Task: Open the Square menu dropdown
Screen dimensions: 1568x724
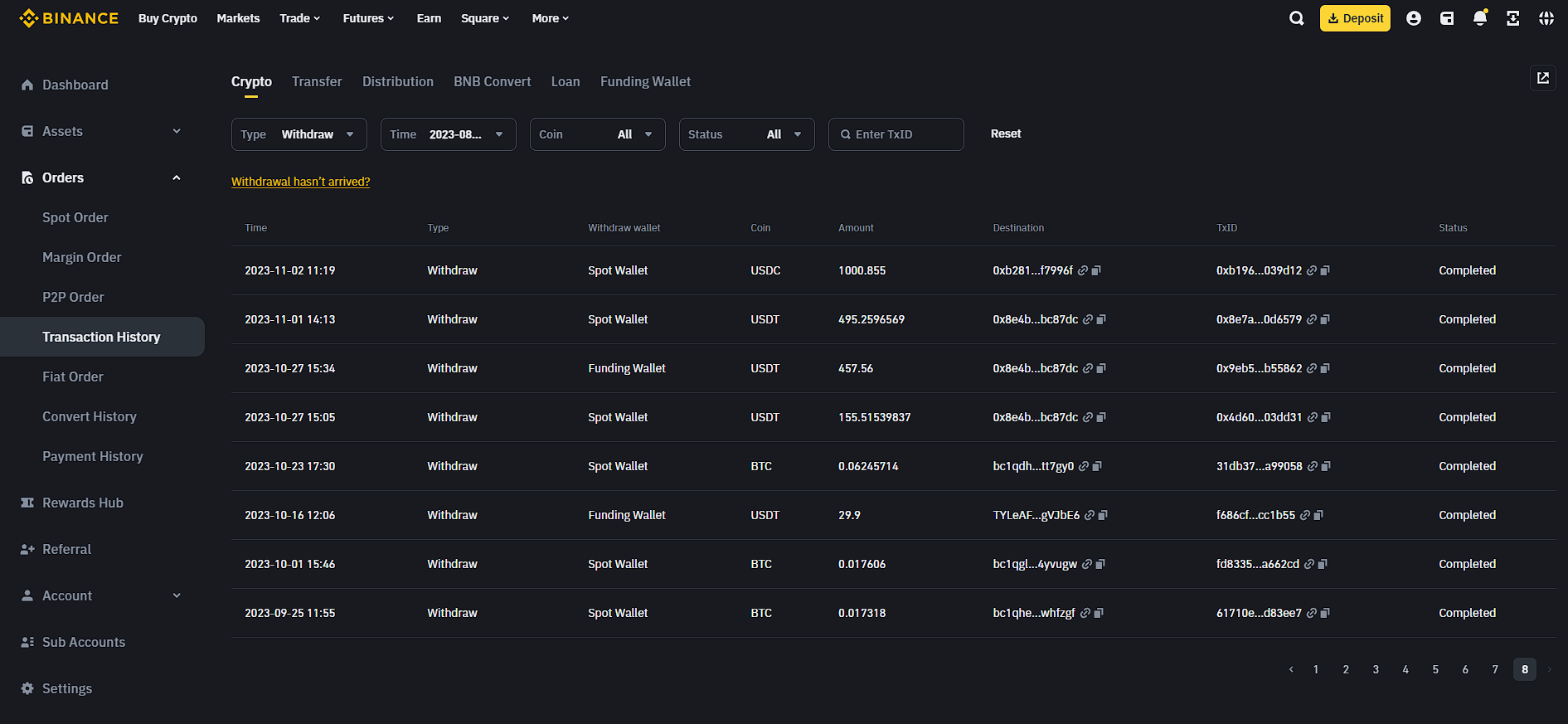Action: click(x=485, y=18)
